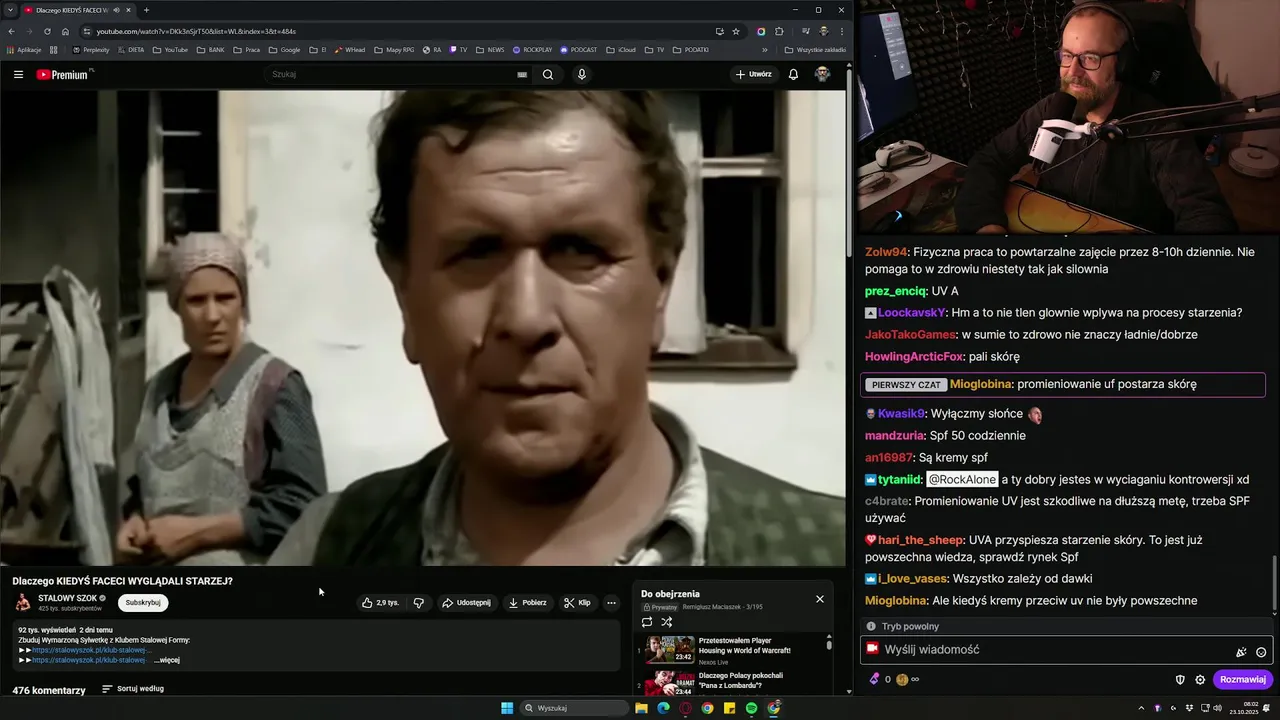This screenshot has height=720, width=1280.
Task: Open the STALOWY SZOK channel name
Action: click(68, 598)
